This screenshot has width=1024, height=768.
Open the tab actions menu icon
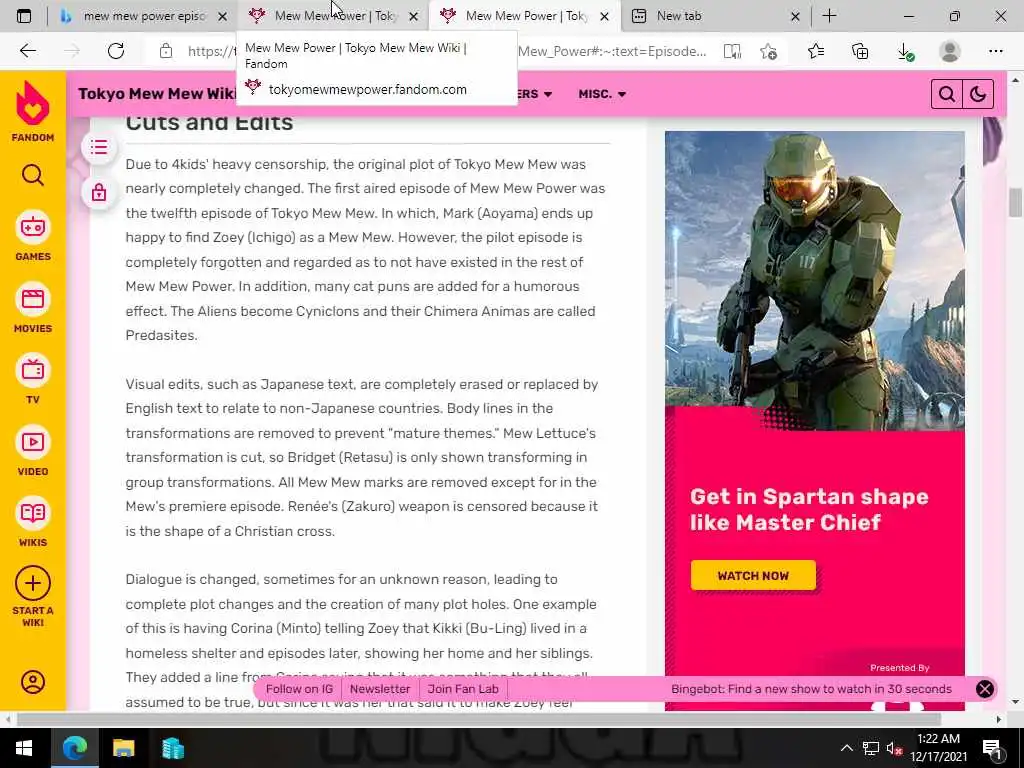(24, 16)
